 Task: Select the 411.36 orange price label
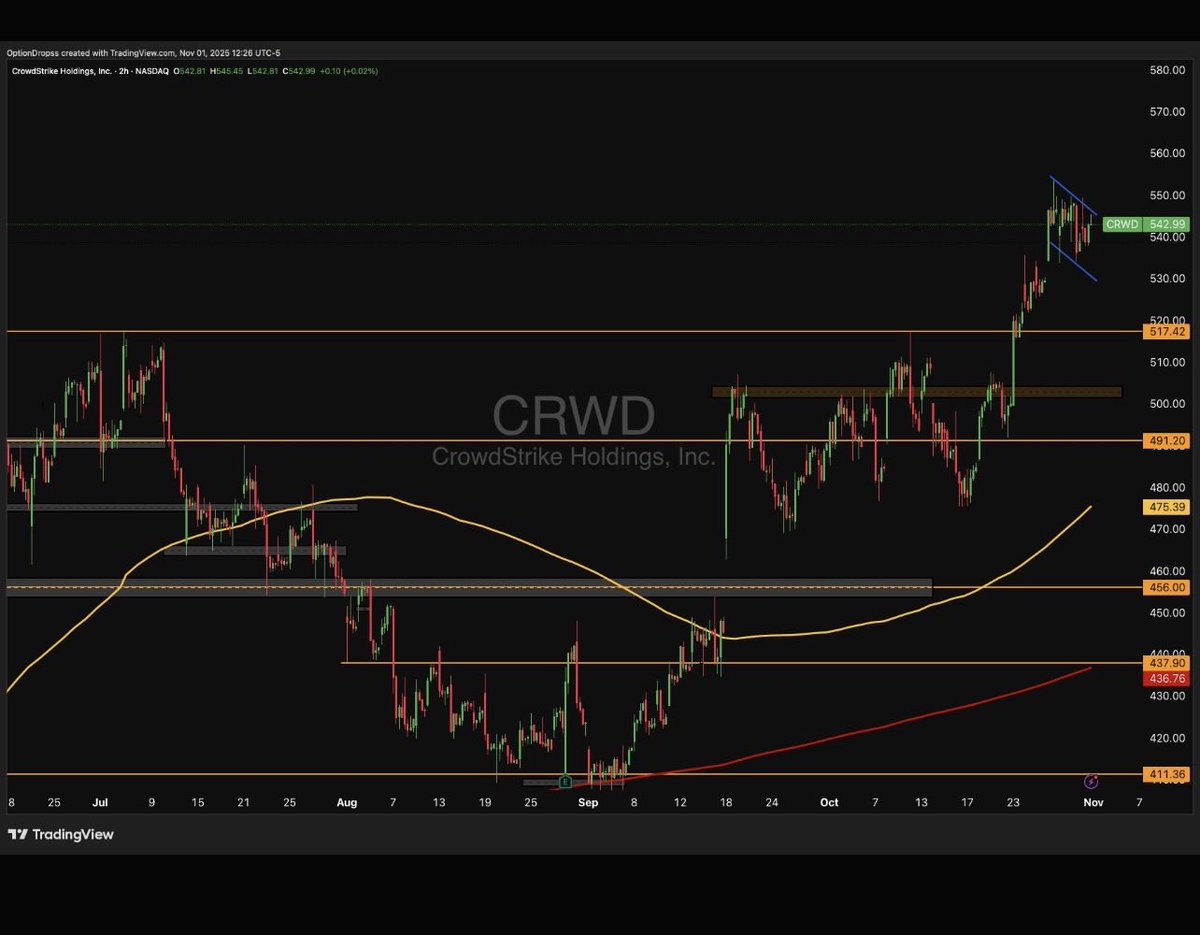(x=1165, y=774)
